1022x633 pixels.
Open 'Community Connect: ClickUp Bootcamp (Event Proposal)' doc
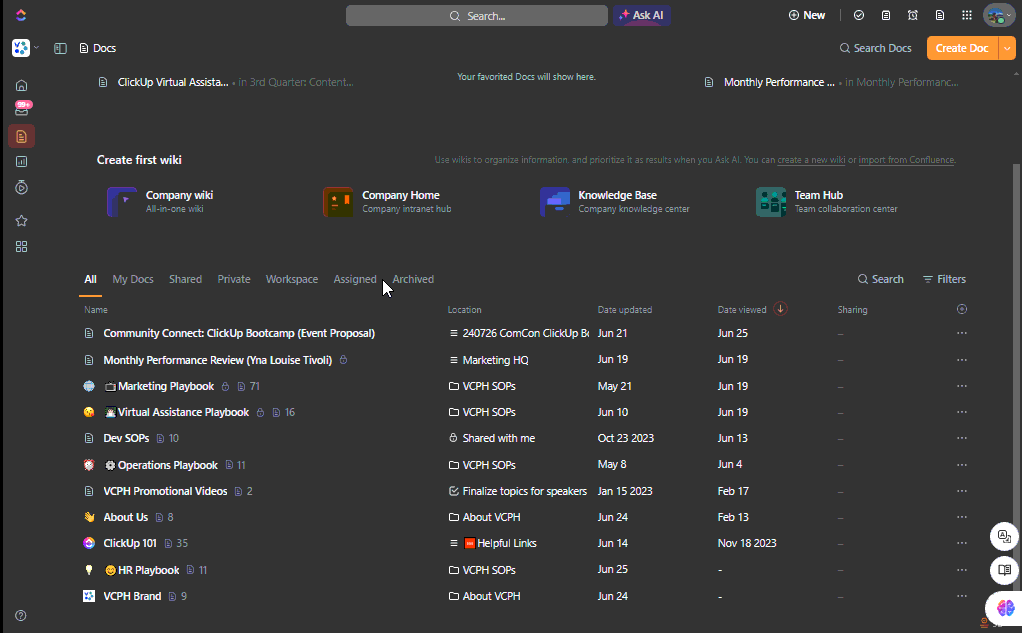click(x=239, y=333)
